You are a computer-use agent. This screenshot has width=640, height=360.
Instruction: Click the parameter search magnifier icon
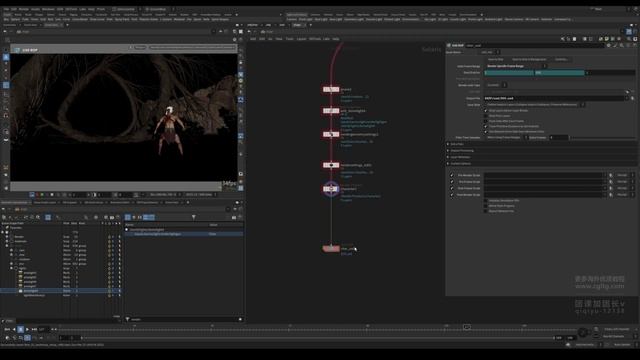(x=622, y=45)
